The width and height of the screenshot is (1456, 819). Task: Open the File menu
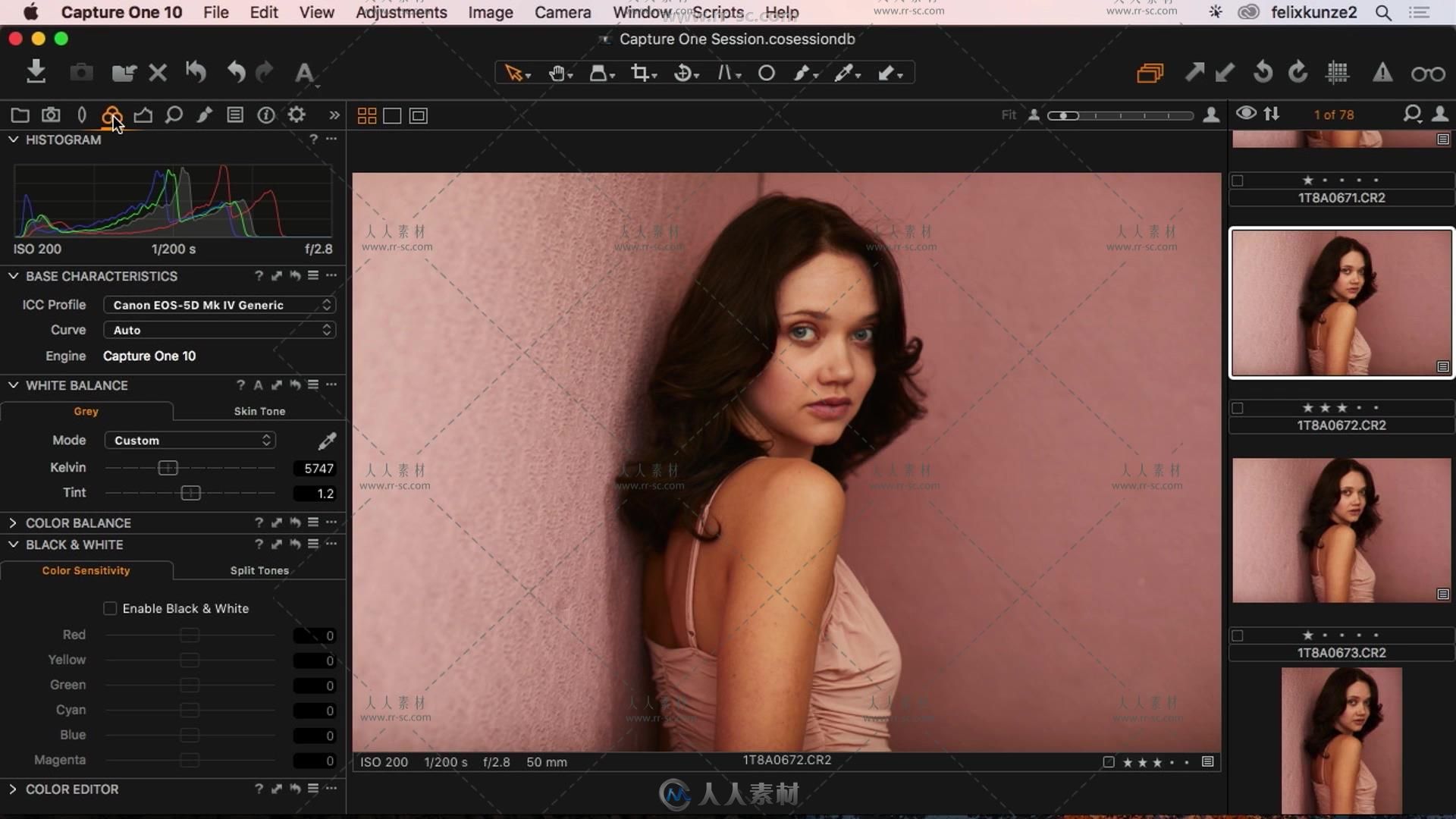click(x=216, y=12)
